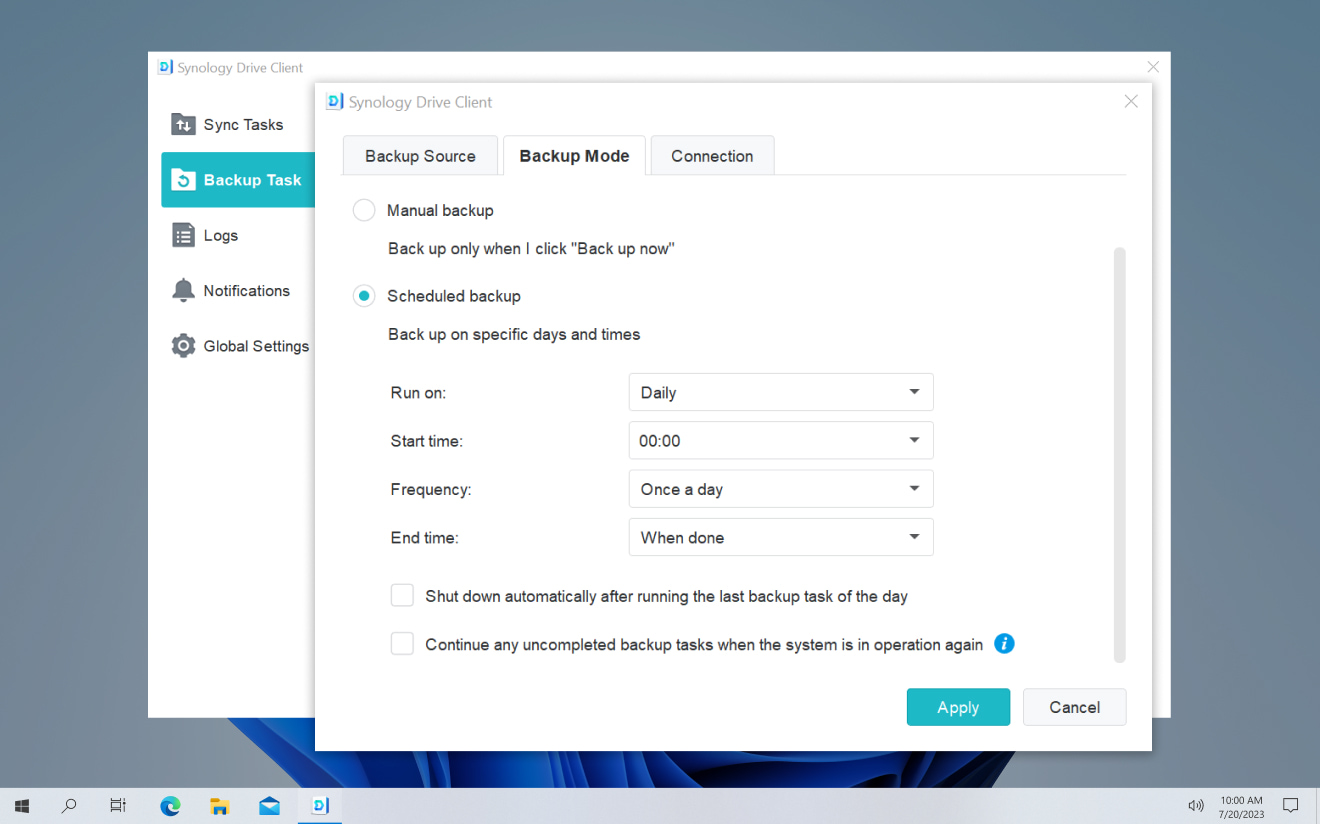The width and height of the screenshot is (1320, 824).
Task: Open the Run on dropdown showing Daily
Action: pos(780,392)
